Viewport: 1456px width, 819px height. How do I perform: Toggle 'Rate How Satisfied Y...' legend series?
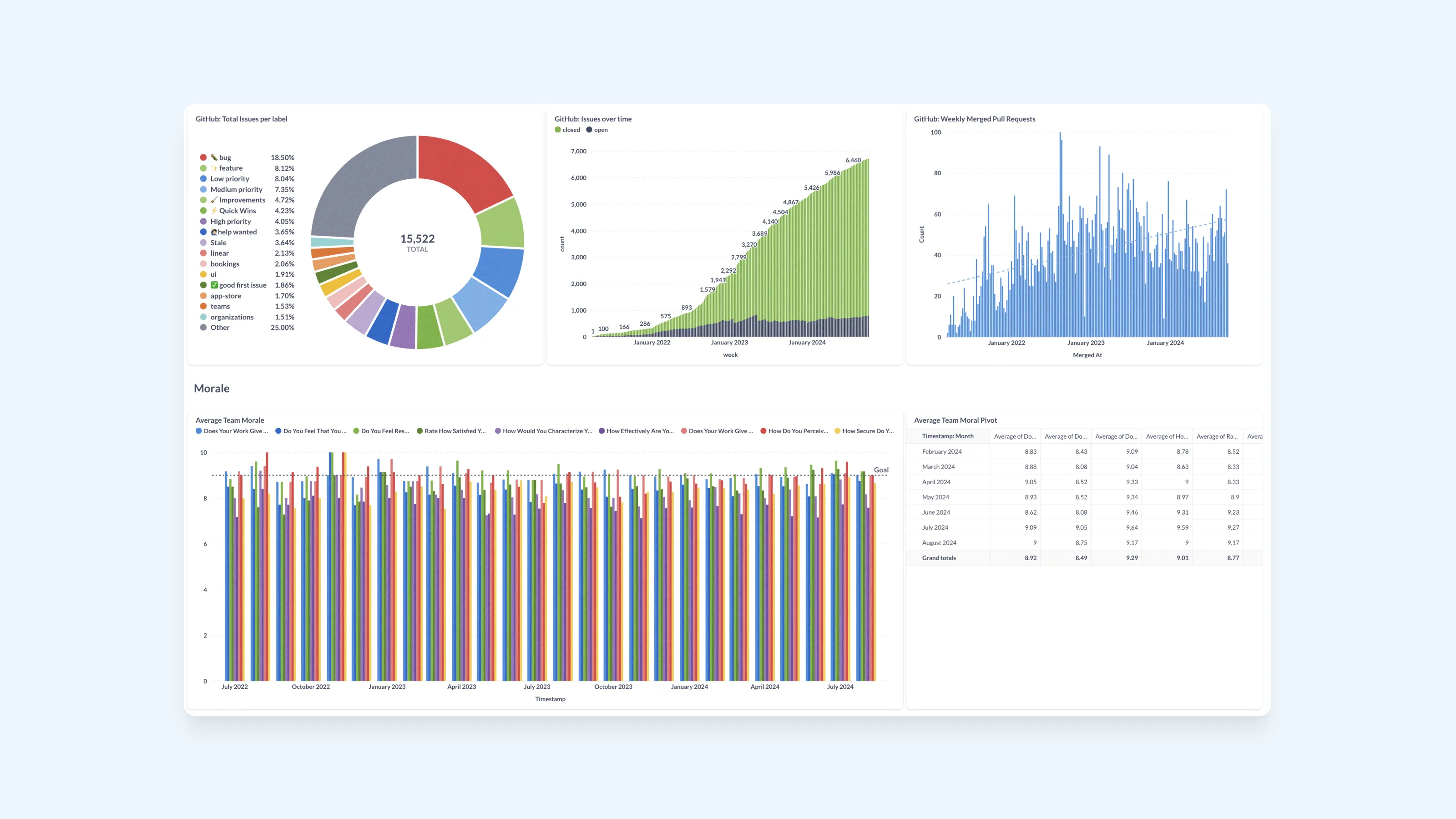451,431
